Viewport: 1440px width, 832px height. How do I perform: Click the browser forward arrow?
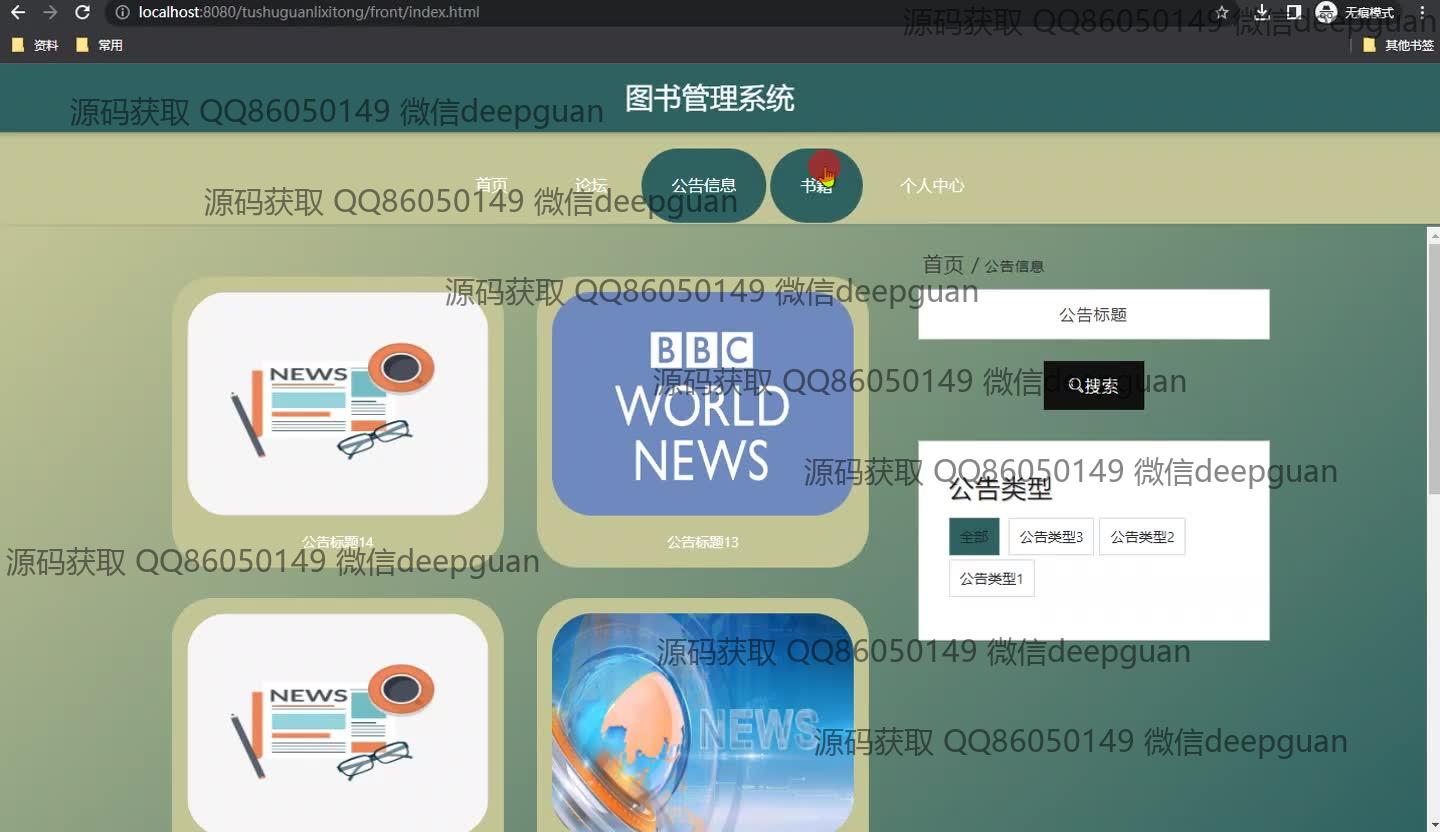point(50,13)
